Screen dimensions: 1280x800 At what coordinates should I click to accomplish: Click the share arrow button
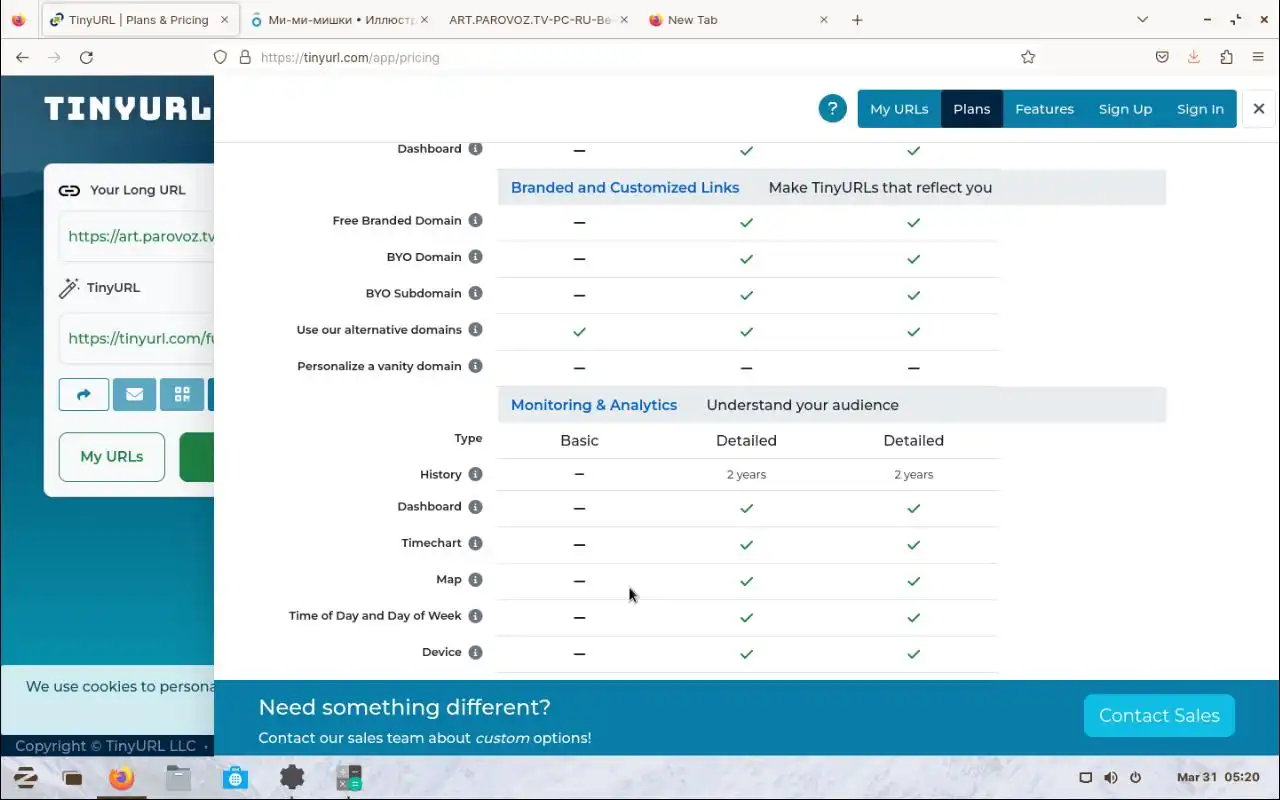click(84, 394)
